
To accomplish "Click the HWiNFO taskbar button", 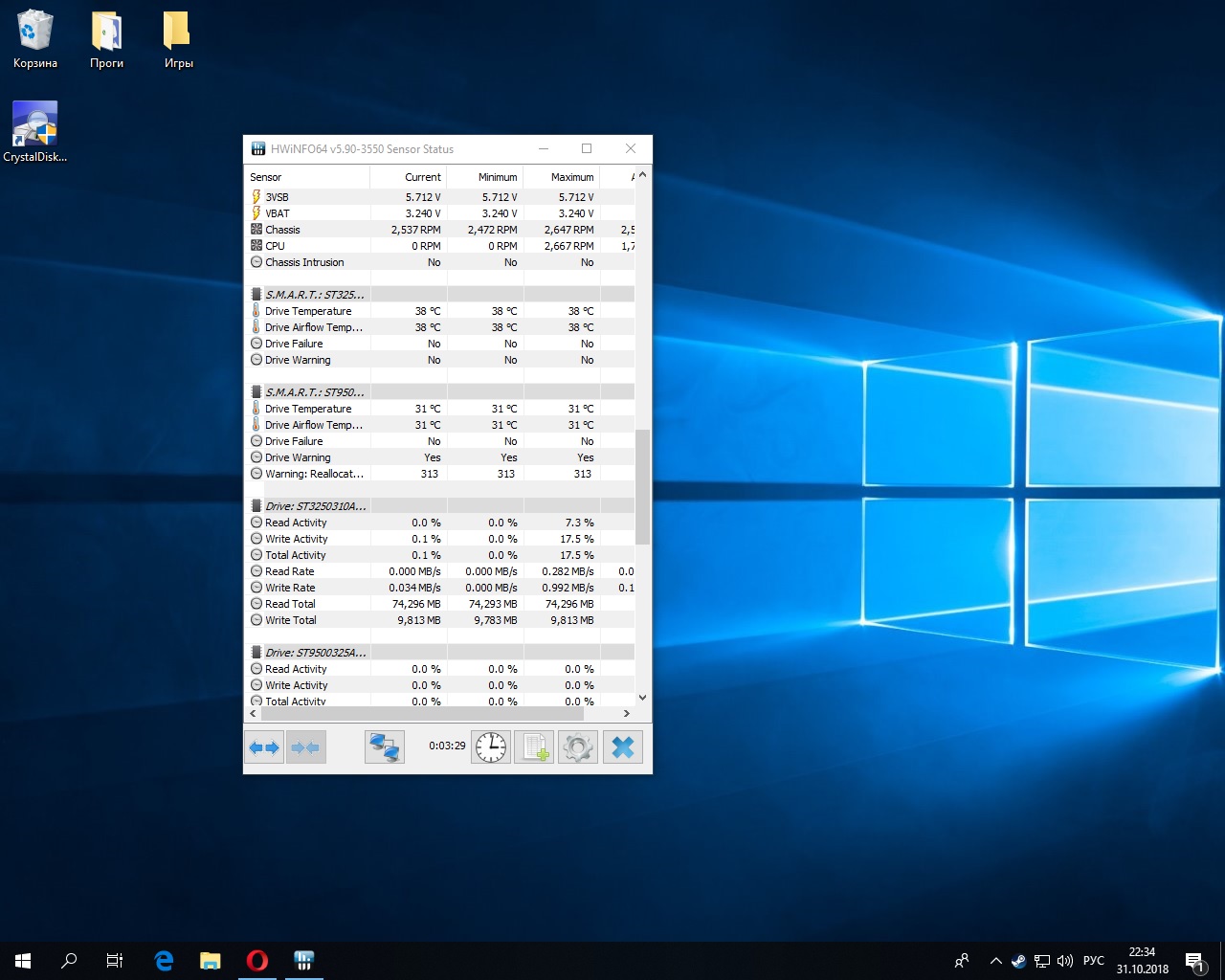I will pyautogui.click(x=303, y=961).
